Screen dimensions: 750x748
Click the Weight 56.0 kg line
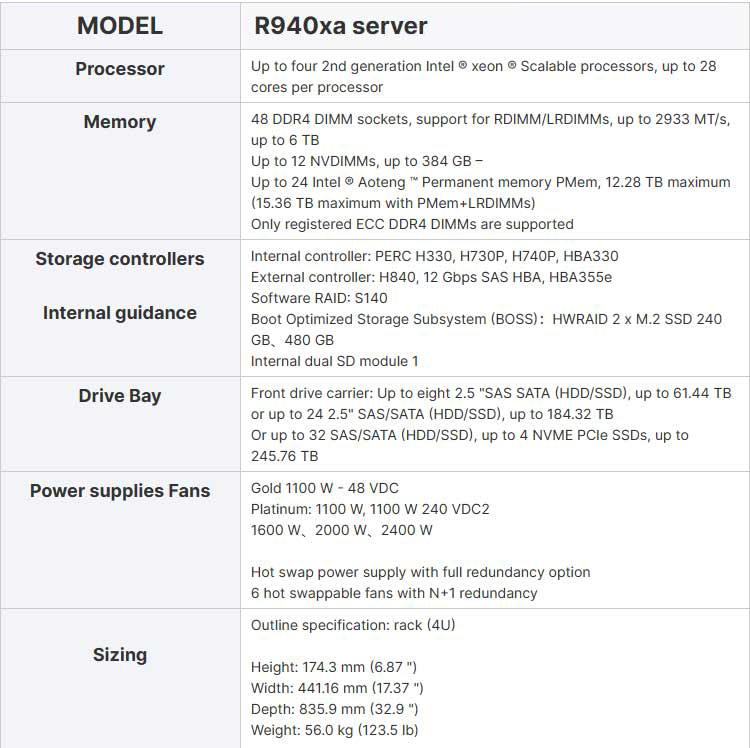(334, 729)
